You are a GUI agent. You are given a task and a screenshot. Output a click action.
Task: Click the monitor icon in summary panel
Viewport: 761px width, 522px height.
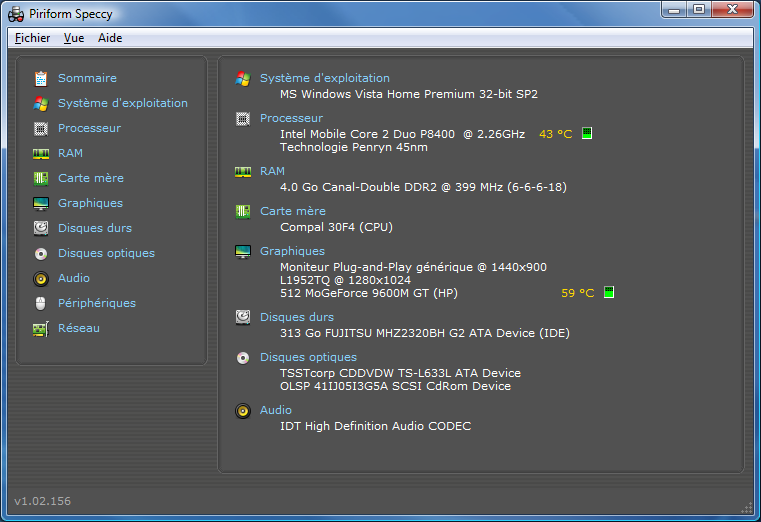point(243,252)
